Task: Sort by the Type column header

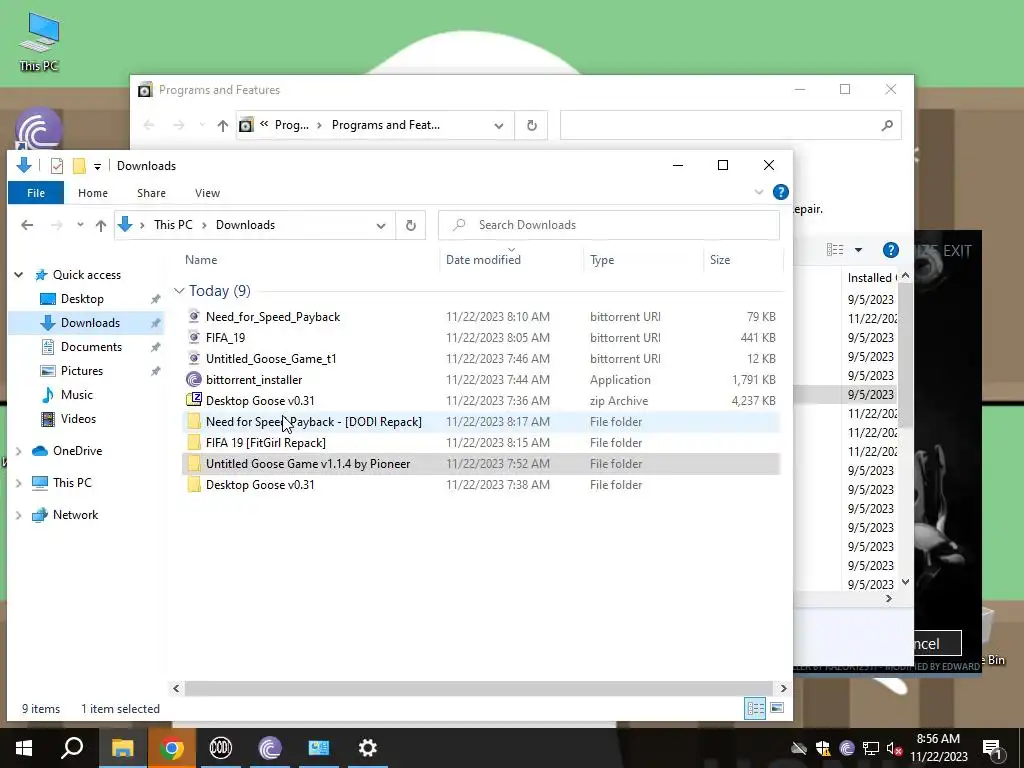Action: [601, 259]
